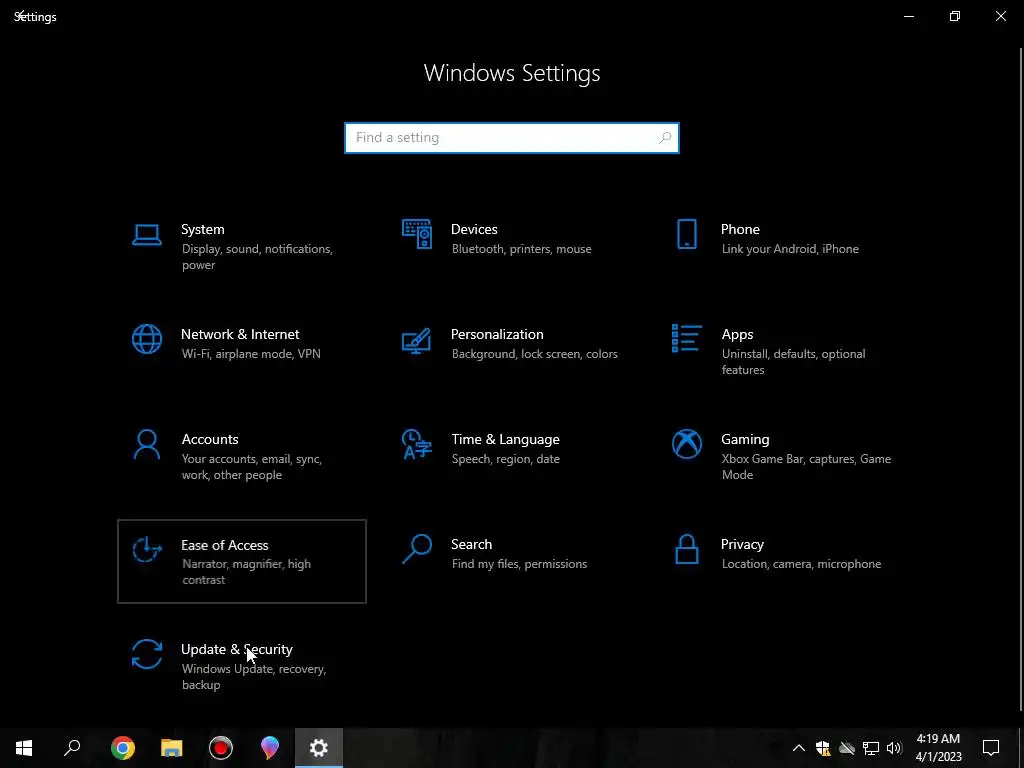Click 'Wi-Fi, airplane mode, VPN' description
Screen dimensions: 1024x768
tap(251, 354)
